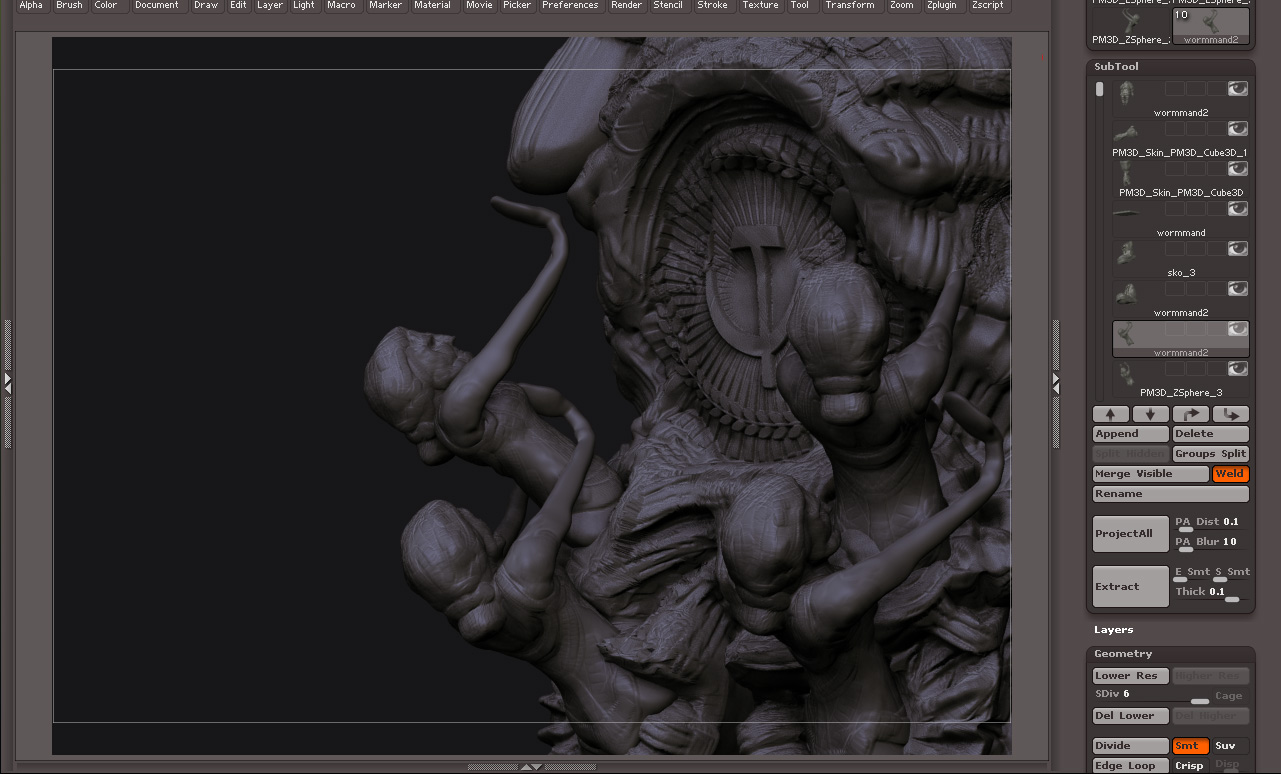Select the highlighted wormmand2 subtool row
Viewport: 1281px width, 774px height.
click(1181, 339)
